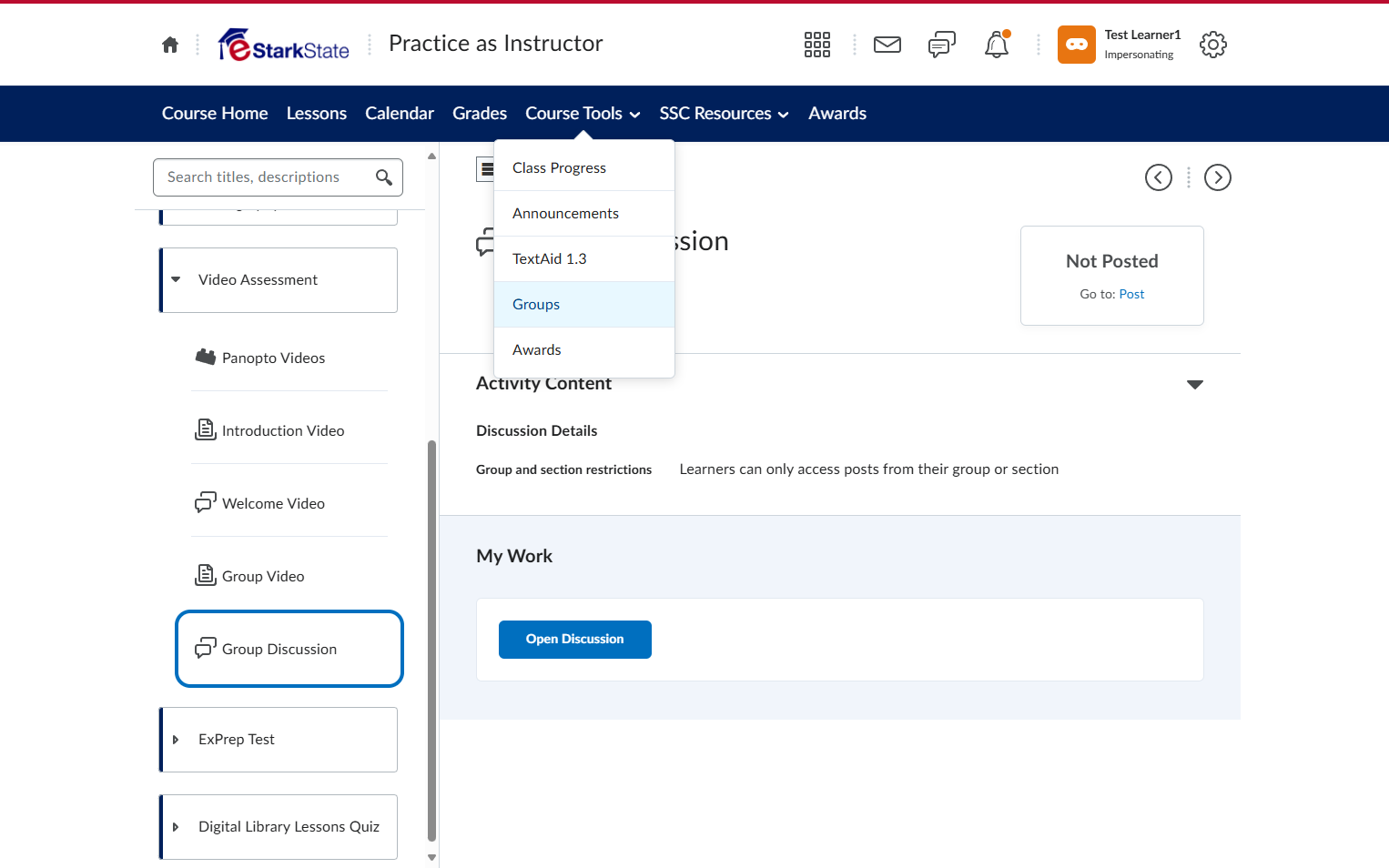Open the Calendar nav link
Viewport: 1389px width, 868px height.
[x=400, y=114]
